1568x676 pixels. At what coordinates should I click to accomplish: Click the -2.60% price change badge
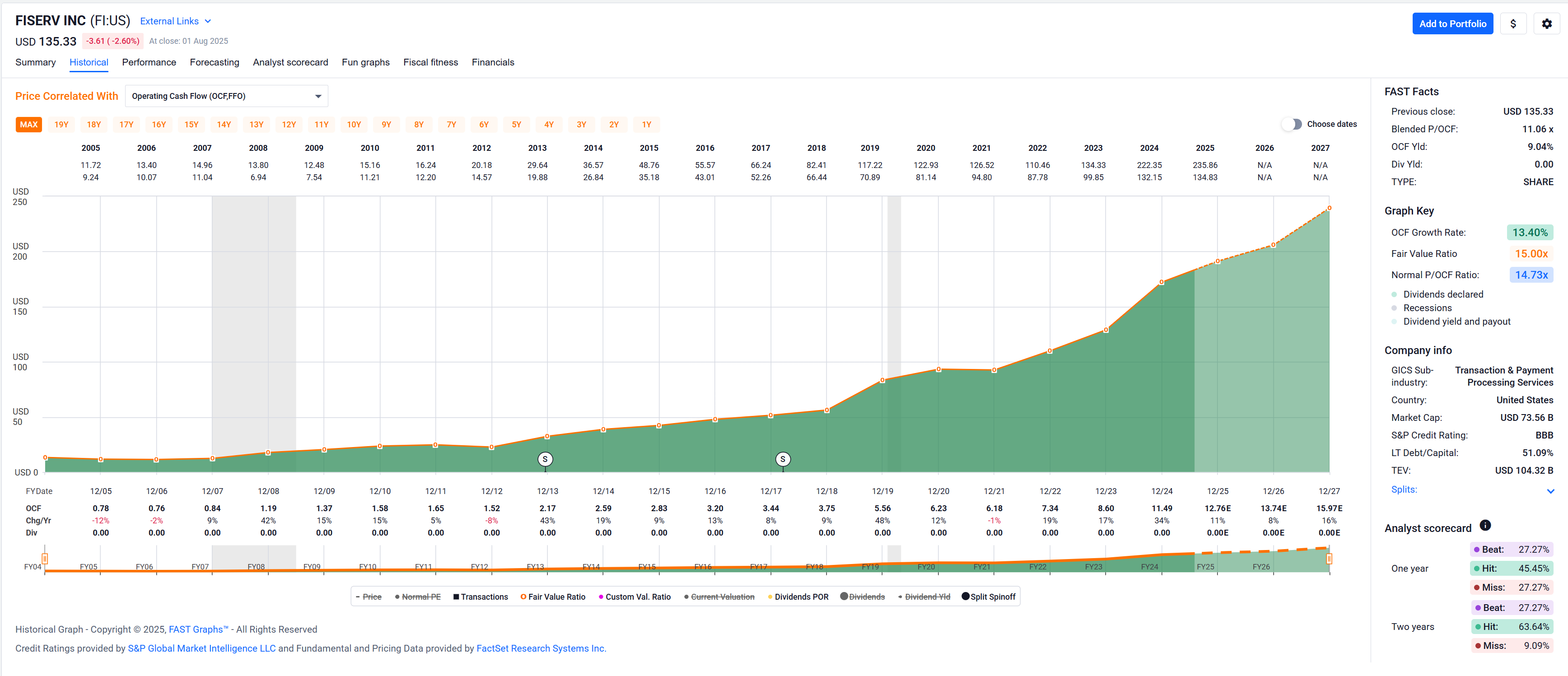pyautogui.click(x=112, y=42)
